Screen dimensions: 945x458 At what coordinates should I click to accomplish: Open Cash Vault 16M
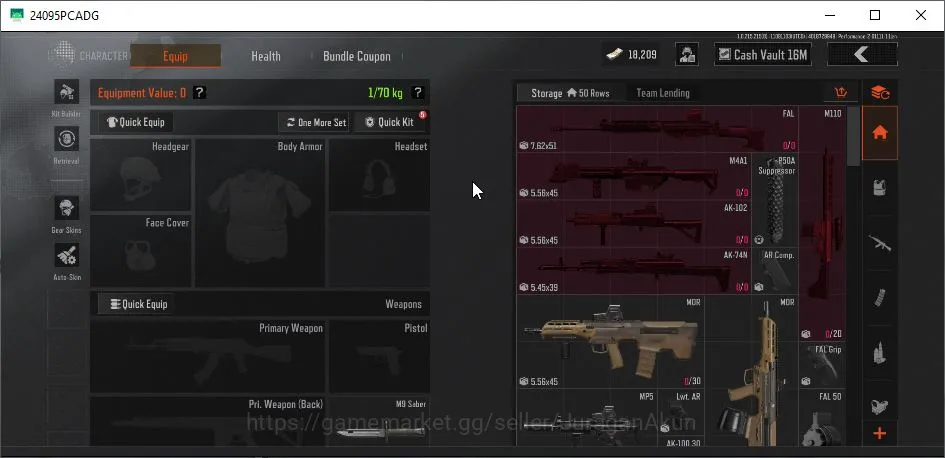pyautogui.click(x=763, y=54)
